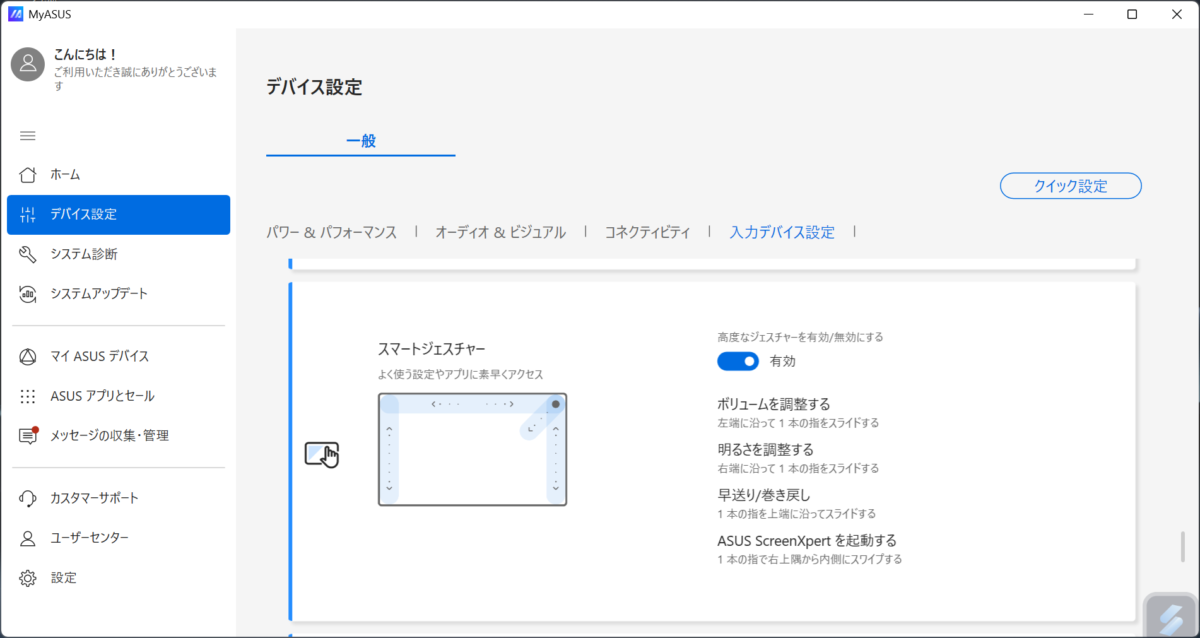Disable the 高度なジェスチャー toggle switch
The height and width of the screenshot is (638, 1200).
[738, 361]
